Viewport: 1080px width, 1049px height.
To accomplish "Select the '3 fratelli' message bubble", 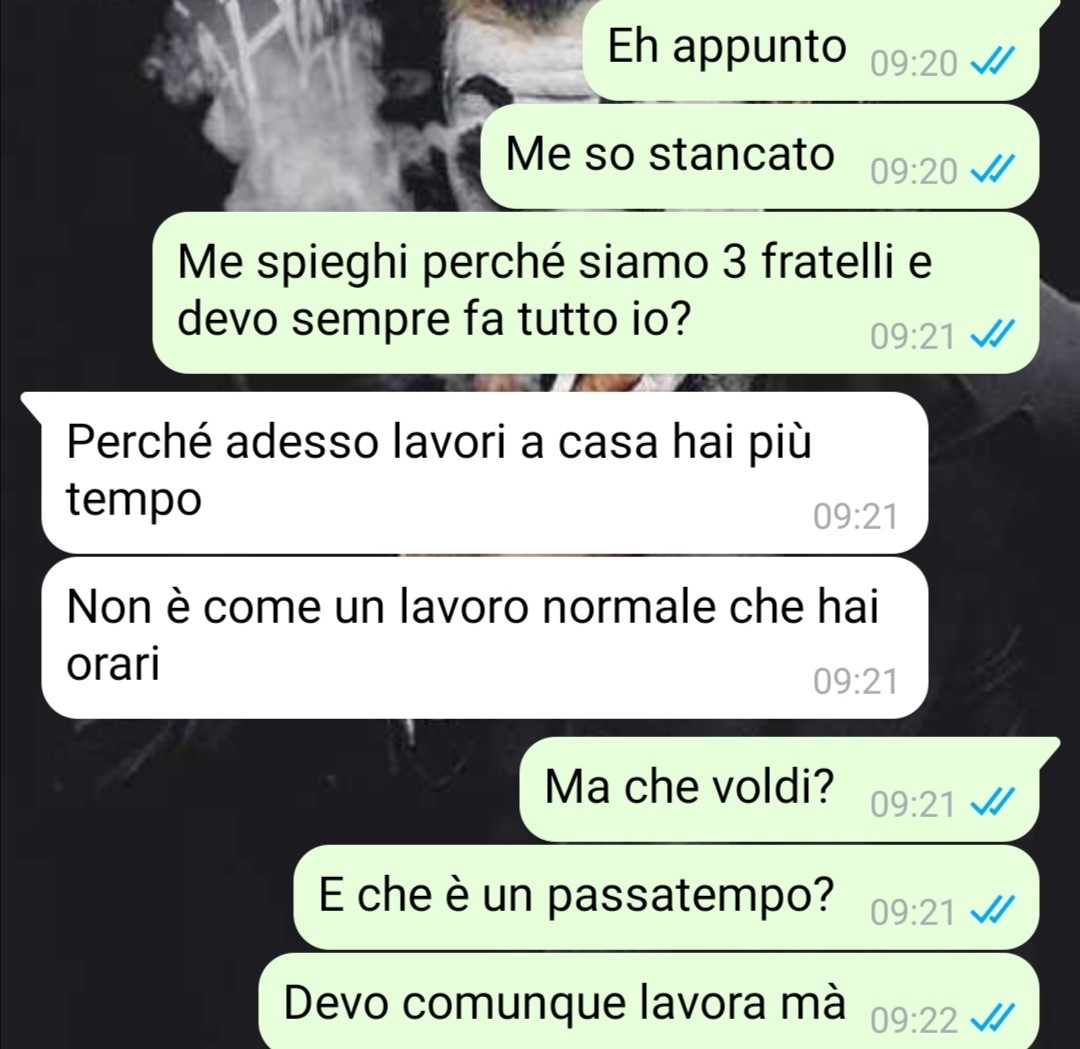I will tap(595, 292).
